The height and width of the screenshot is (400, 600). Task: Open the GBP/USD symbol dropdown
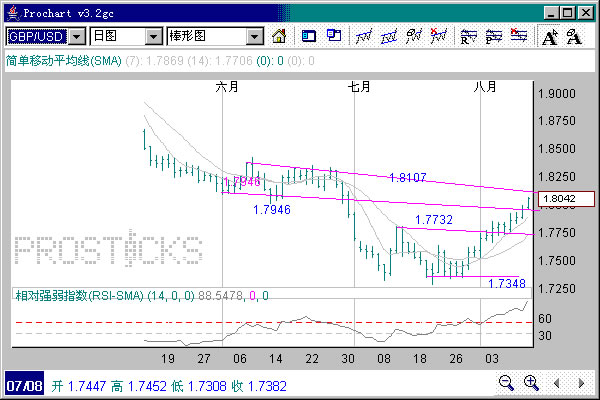point(77,37)
